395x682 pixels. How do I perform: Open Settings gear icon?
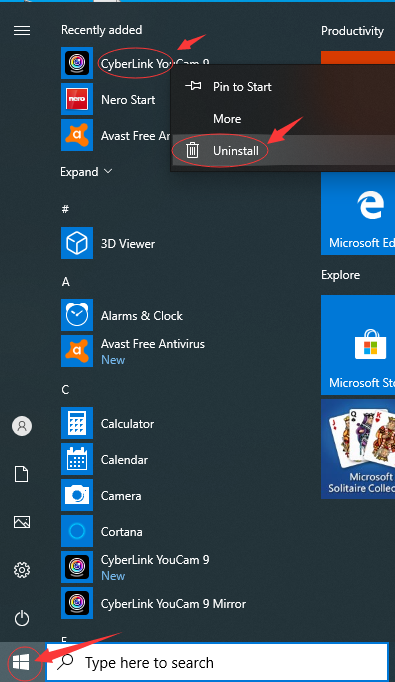coord(22,570)
